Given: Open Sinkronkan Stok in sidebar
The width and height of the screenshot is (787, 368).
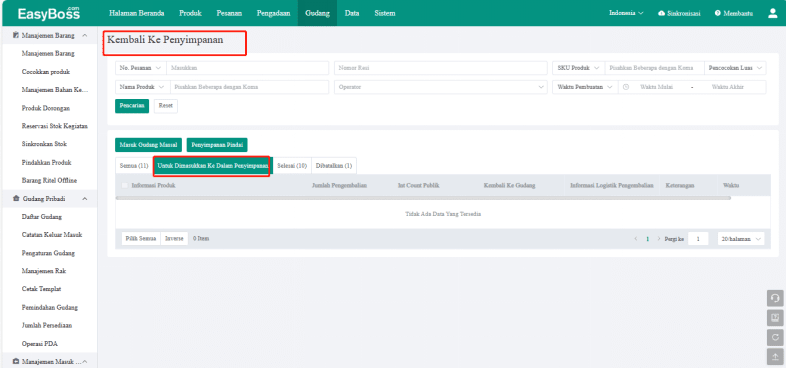Looking at the screenshot, I should [44, 144].
